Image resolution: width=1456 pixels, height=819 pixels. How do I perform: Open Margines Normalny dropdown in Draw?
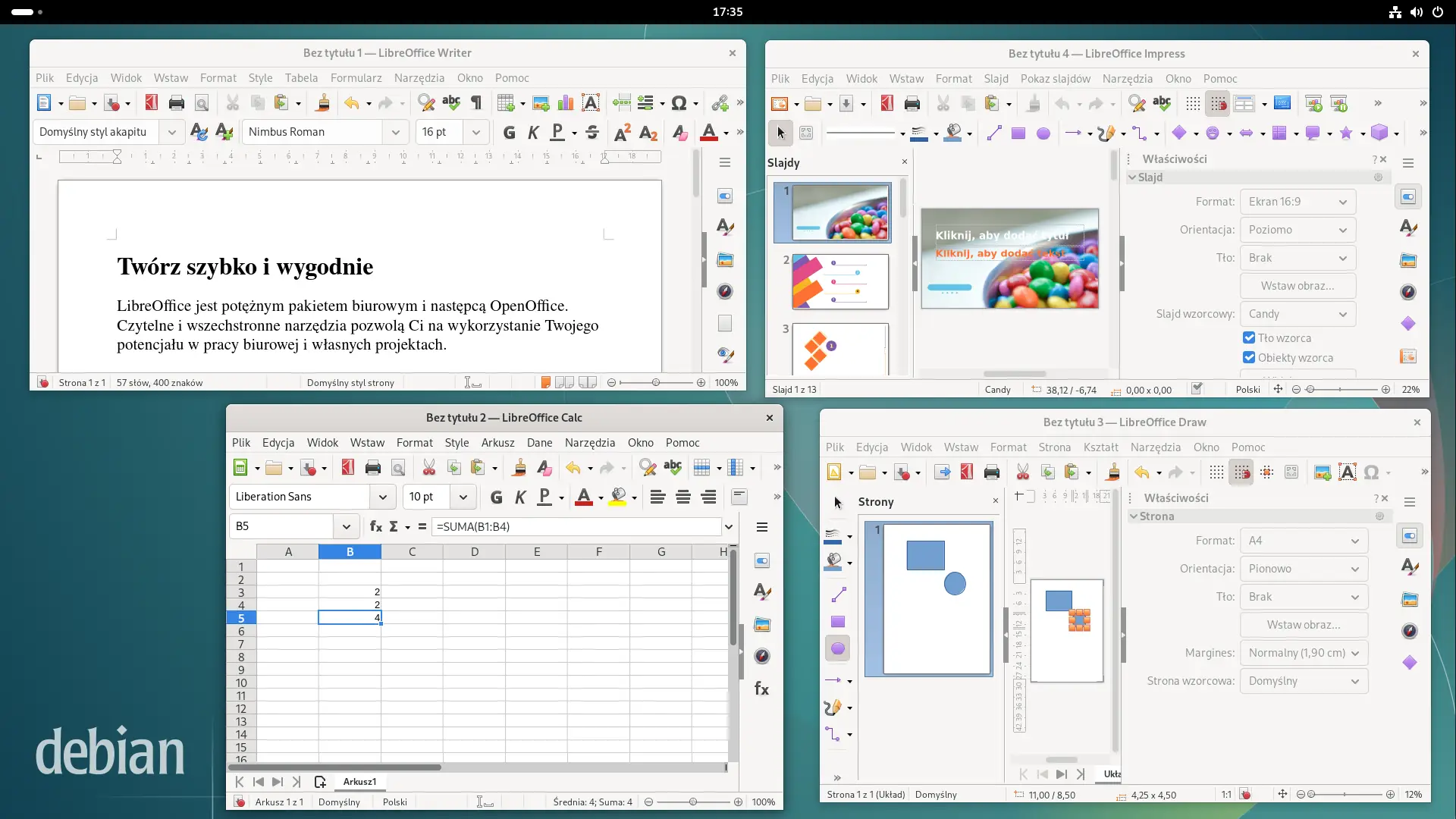pos(1304,653)
